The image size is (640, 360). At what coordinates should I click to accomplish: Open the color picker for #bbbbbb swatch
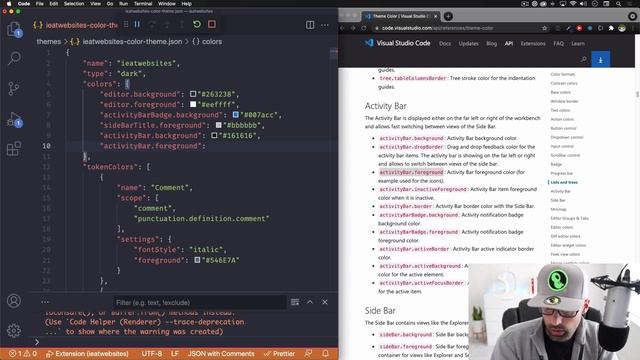point(219,125)
